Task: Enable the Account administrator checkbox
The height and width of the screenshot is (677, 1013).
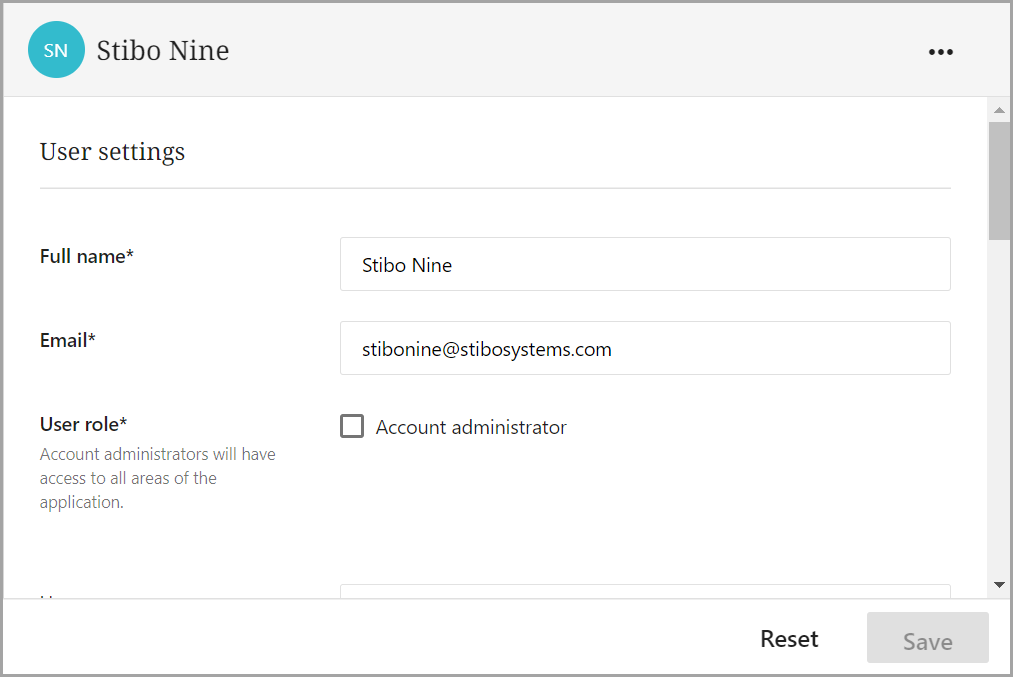Action: pyautogui.click(x=352, y=427)
